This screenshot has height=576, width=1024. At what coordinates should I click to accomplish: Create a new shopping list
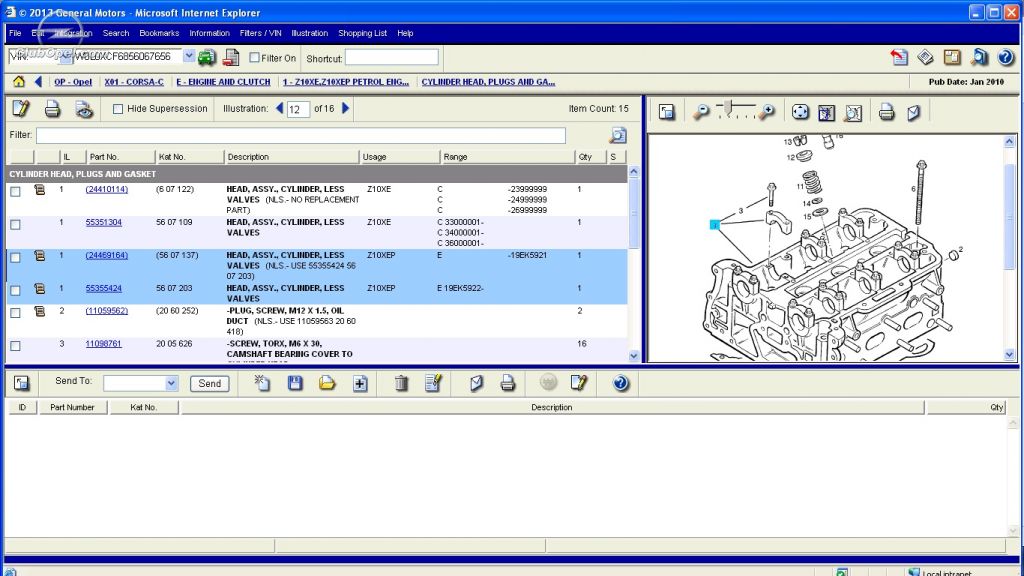tap(262, 383)
